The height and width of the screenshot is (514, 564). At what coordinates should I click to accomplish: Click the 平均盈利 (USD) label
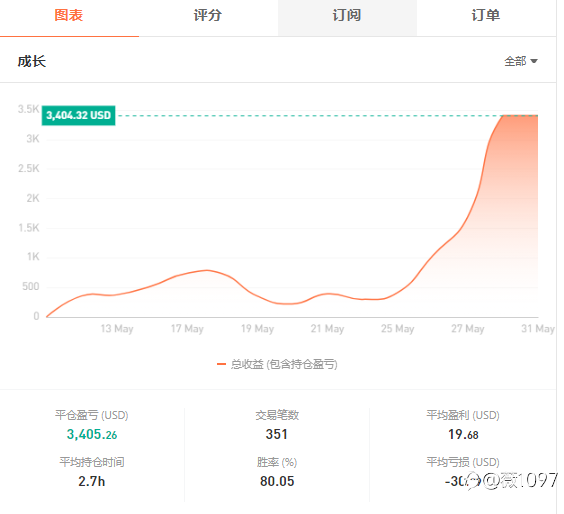point(463,415)
